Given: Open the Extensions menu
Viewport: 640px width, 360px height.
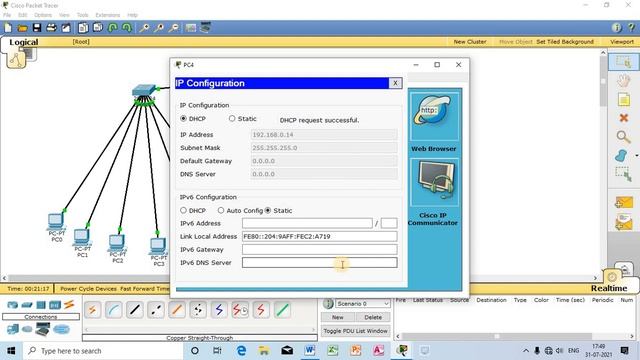Looking at the screenshot, I should 108,15.
